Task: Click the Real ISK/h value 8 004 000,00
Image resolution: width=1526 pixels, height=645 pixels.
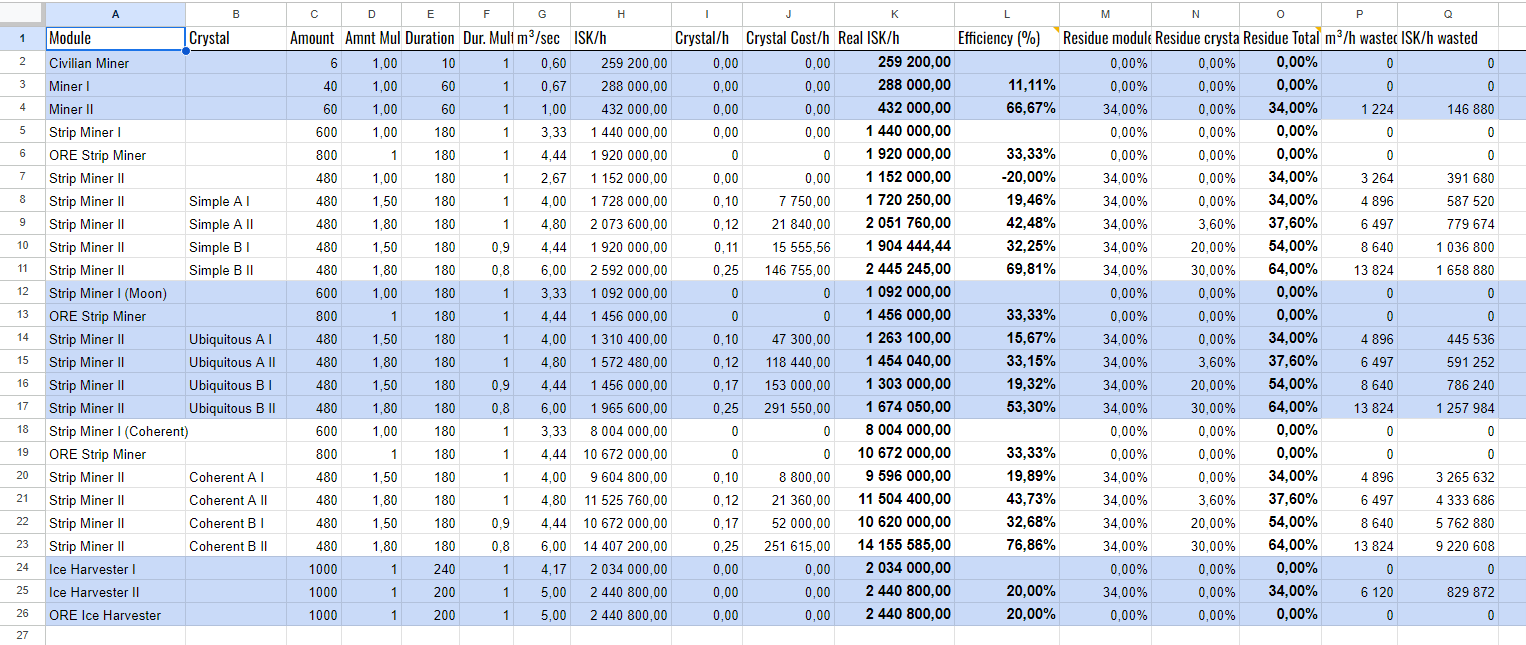Action: (894, 431)
